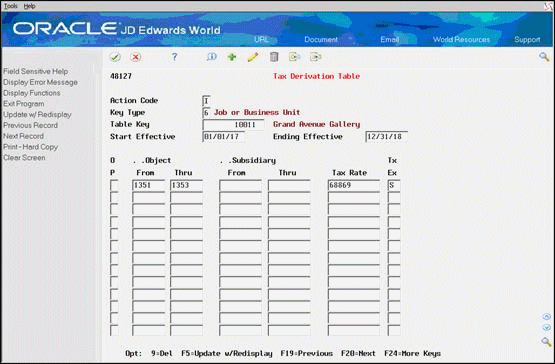Click the Action Code input field
555x364 pixels.
pyautogui.click(x=206, y=101)
